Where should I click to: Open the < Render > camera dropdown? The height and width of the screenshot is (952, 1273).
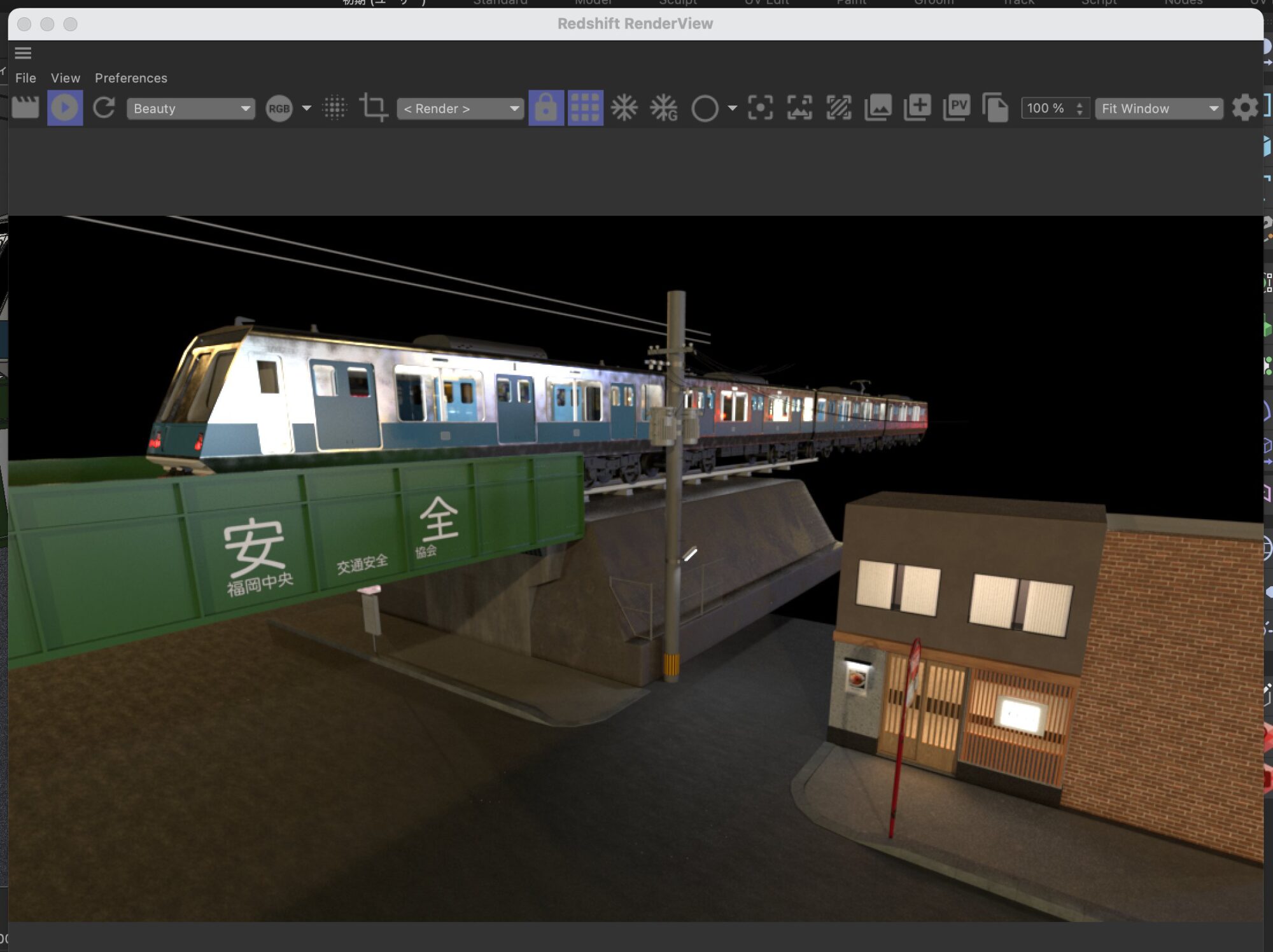point(460,109)
